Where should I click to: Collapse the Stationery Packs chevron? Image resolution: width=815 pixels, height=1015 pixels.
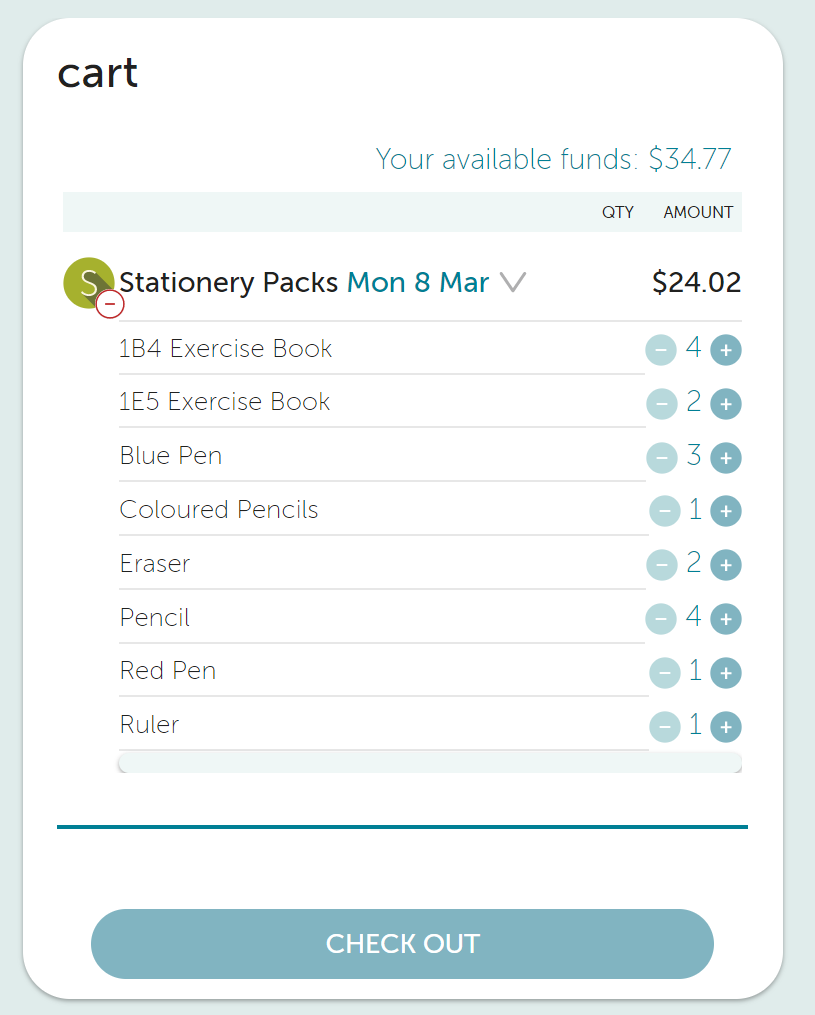tap(513, 282)
